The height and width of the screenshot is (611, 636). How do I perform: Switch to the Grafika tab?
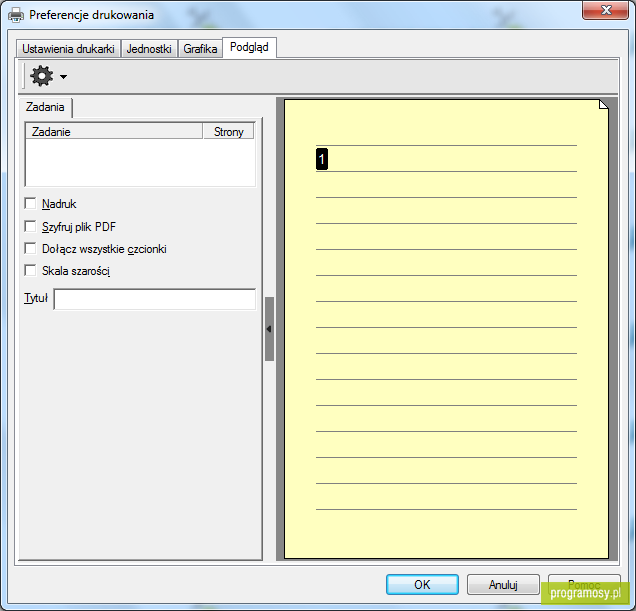tap(200, 49)
